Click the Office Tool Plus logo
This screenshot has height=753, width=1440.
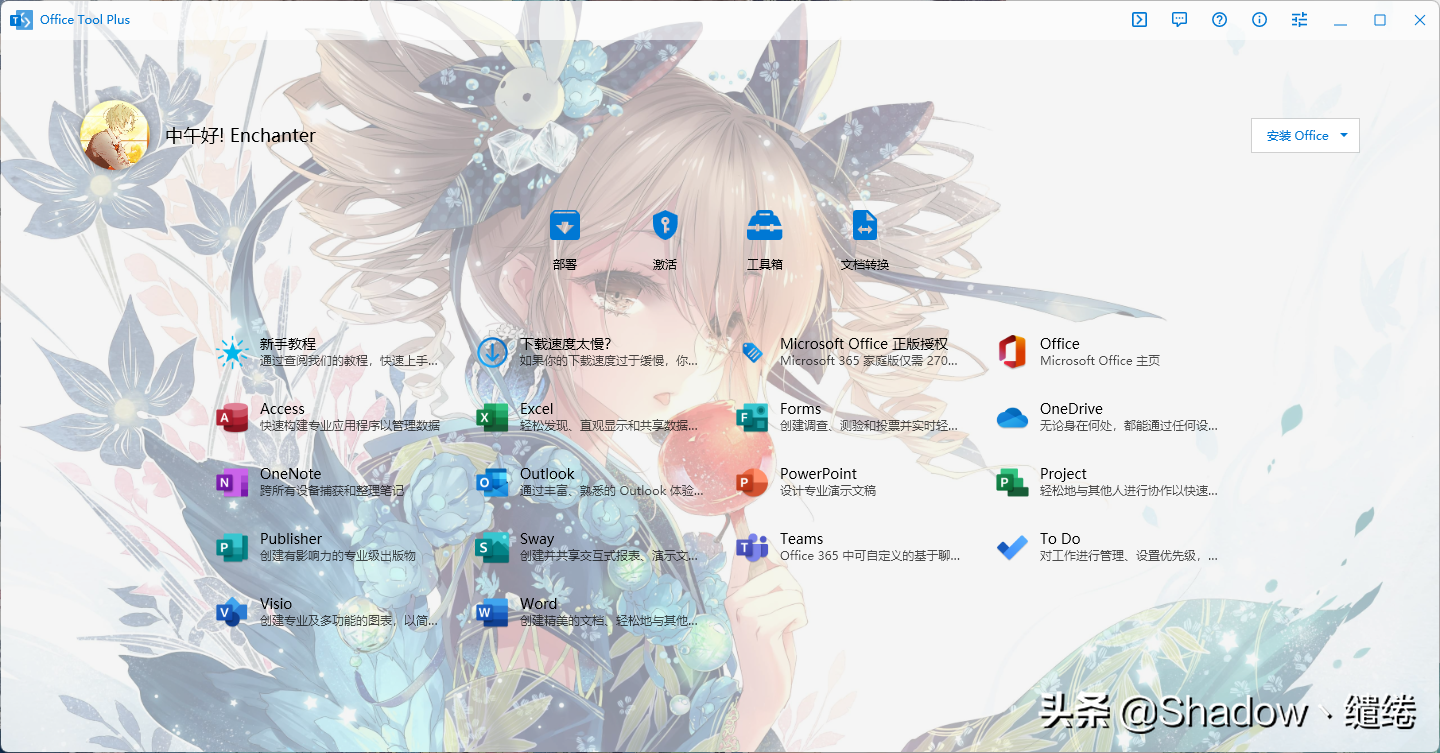pos(20,19)
